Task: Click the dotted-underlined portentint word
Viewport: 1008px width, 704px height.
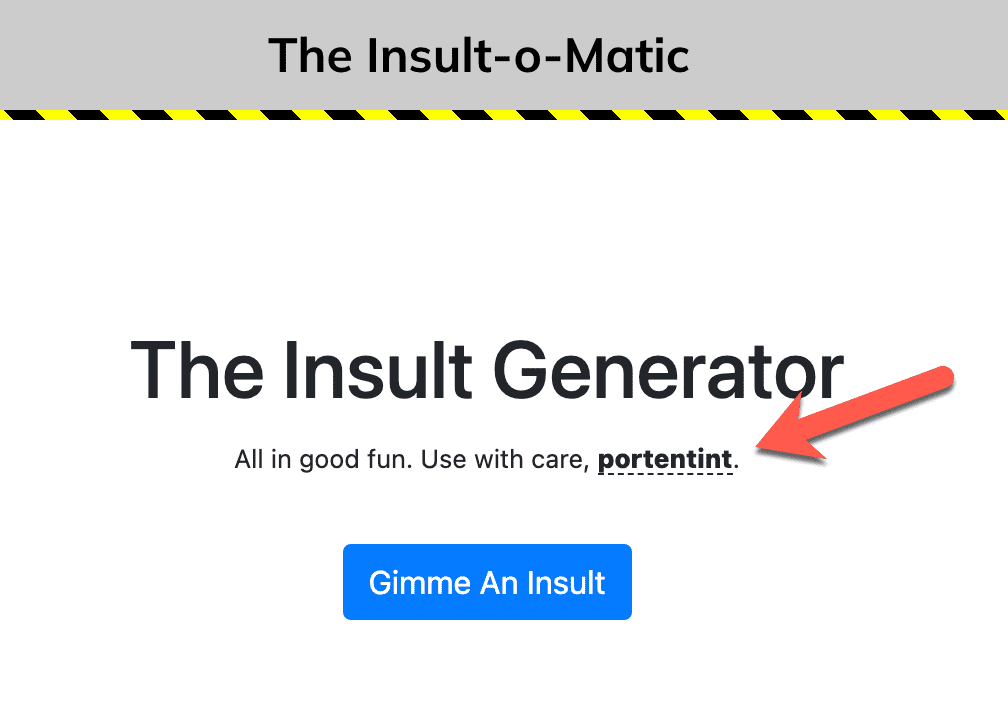Action: tap(665, 460)
